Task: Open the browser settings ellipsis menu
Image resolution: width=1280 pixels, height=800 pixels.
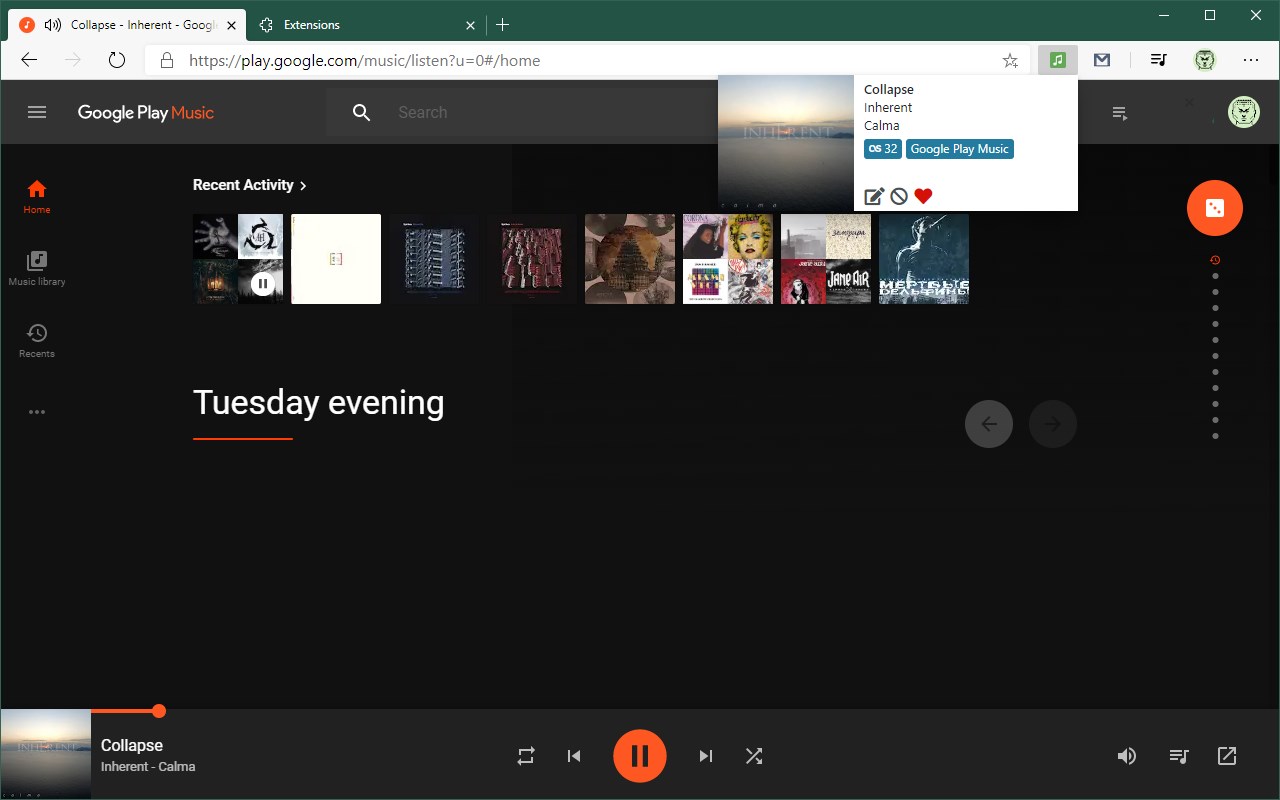Action: (1251, 60)
